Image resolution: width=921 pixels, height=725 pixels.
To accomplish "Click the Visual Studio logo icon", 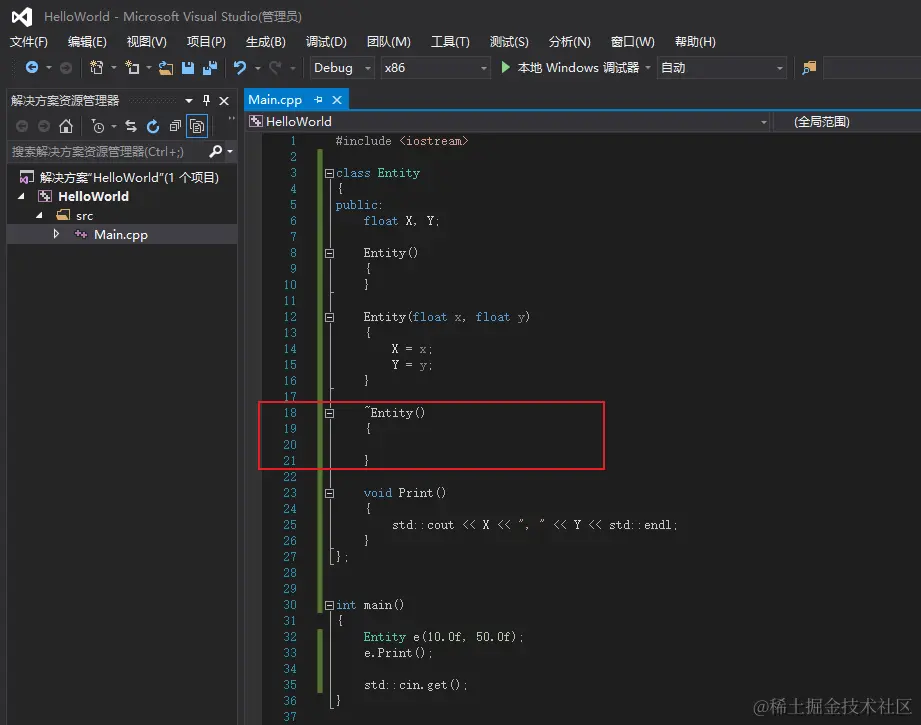I will [x=22, y=16].
